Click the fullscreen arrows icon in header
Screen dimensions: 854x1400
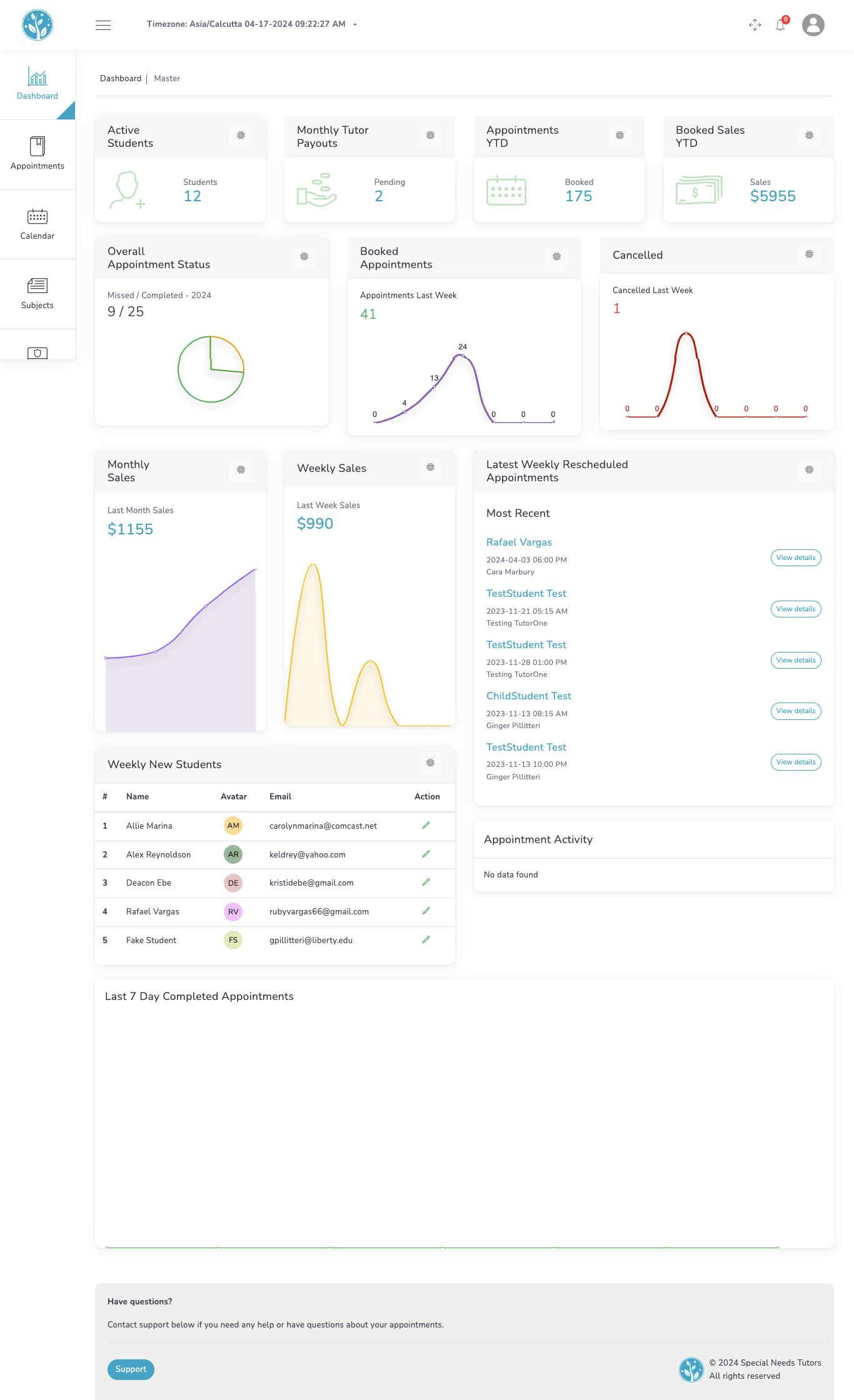pyautogui.click(x=755, y=25)
